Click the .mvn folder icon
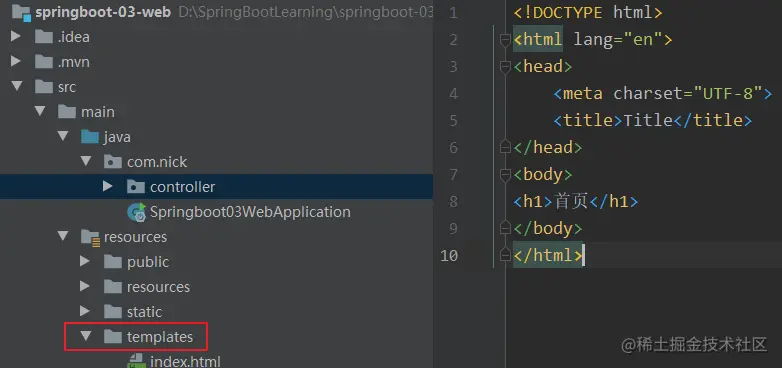Screen dimensions: 782x368 (44, 62)
